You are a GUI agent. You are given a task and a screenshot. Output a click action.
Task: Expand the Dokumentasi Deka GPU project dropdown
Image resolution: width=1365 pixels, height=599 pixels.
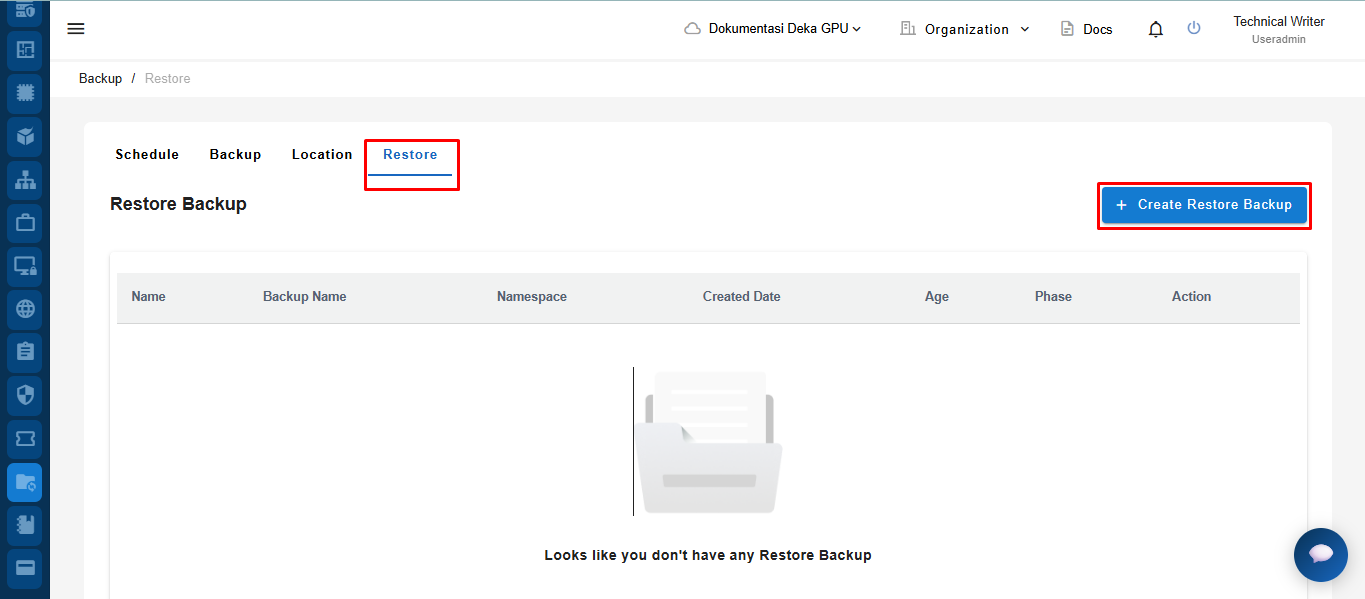point(773,29)
